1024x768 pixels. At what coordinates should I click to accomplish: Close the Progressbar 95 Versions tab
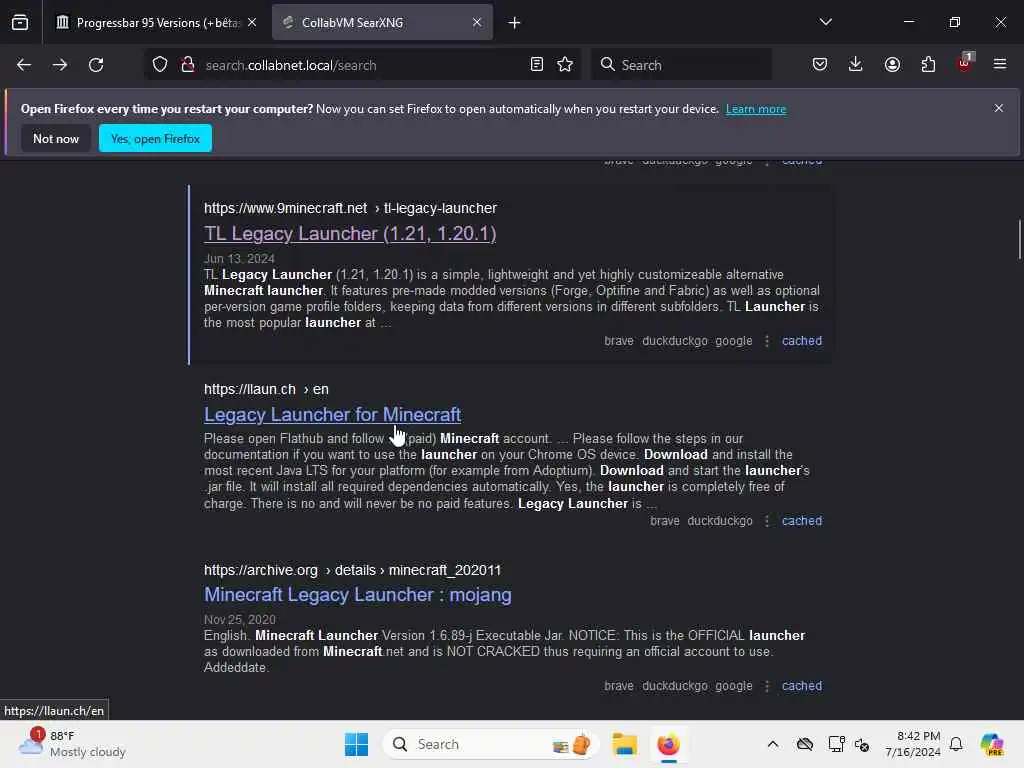tap(252, 23)
